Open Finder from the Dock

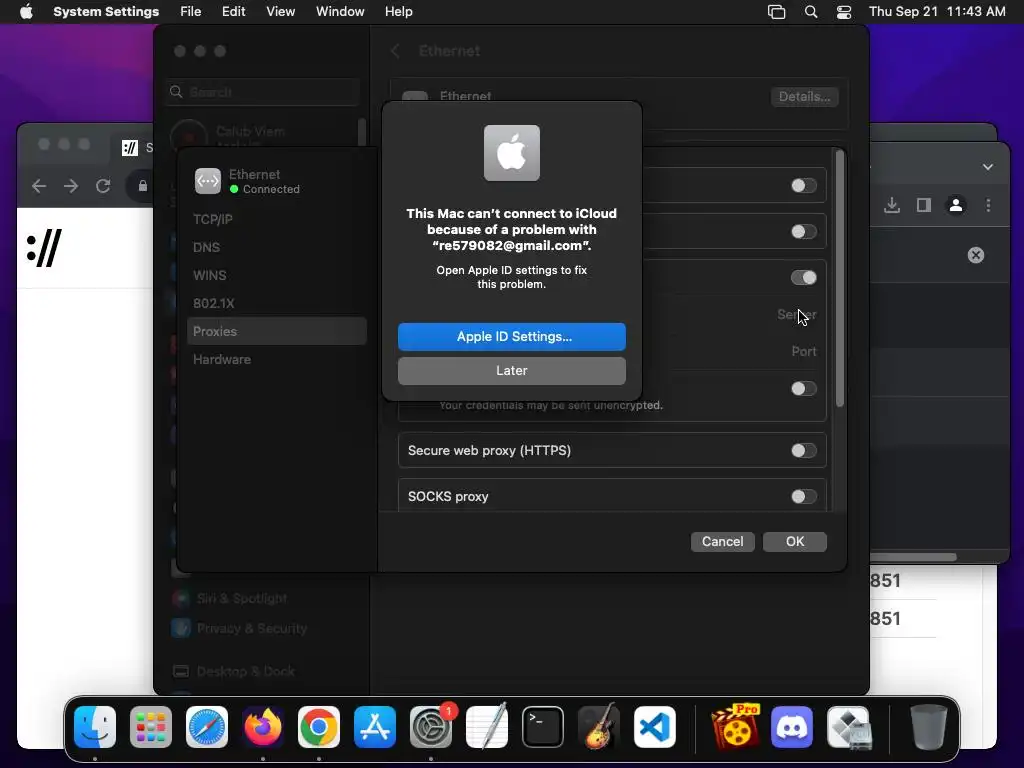point(95,727)
